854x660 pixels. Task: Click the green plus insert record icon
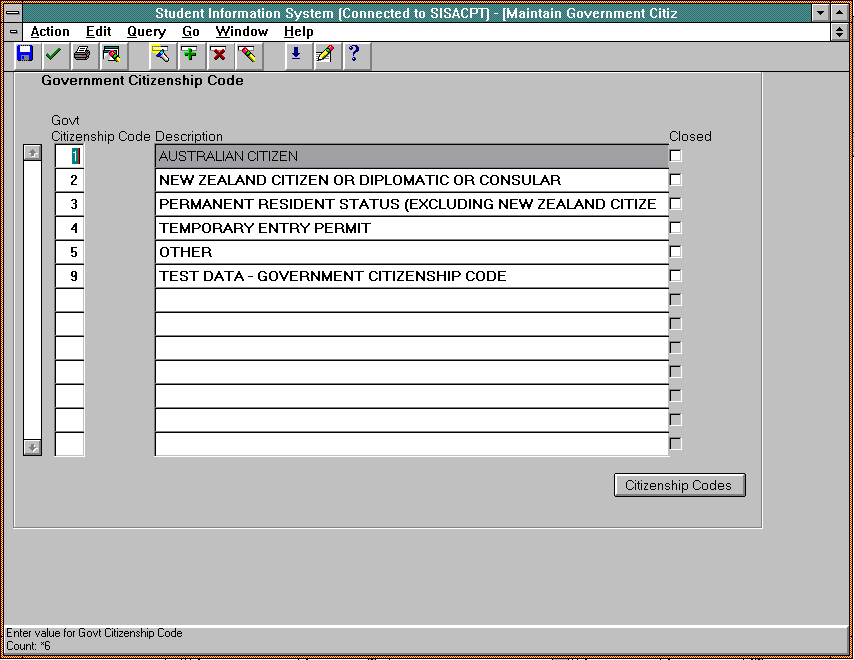[189, 54]
